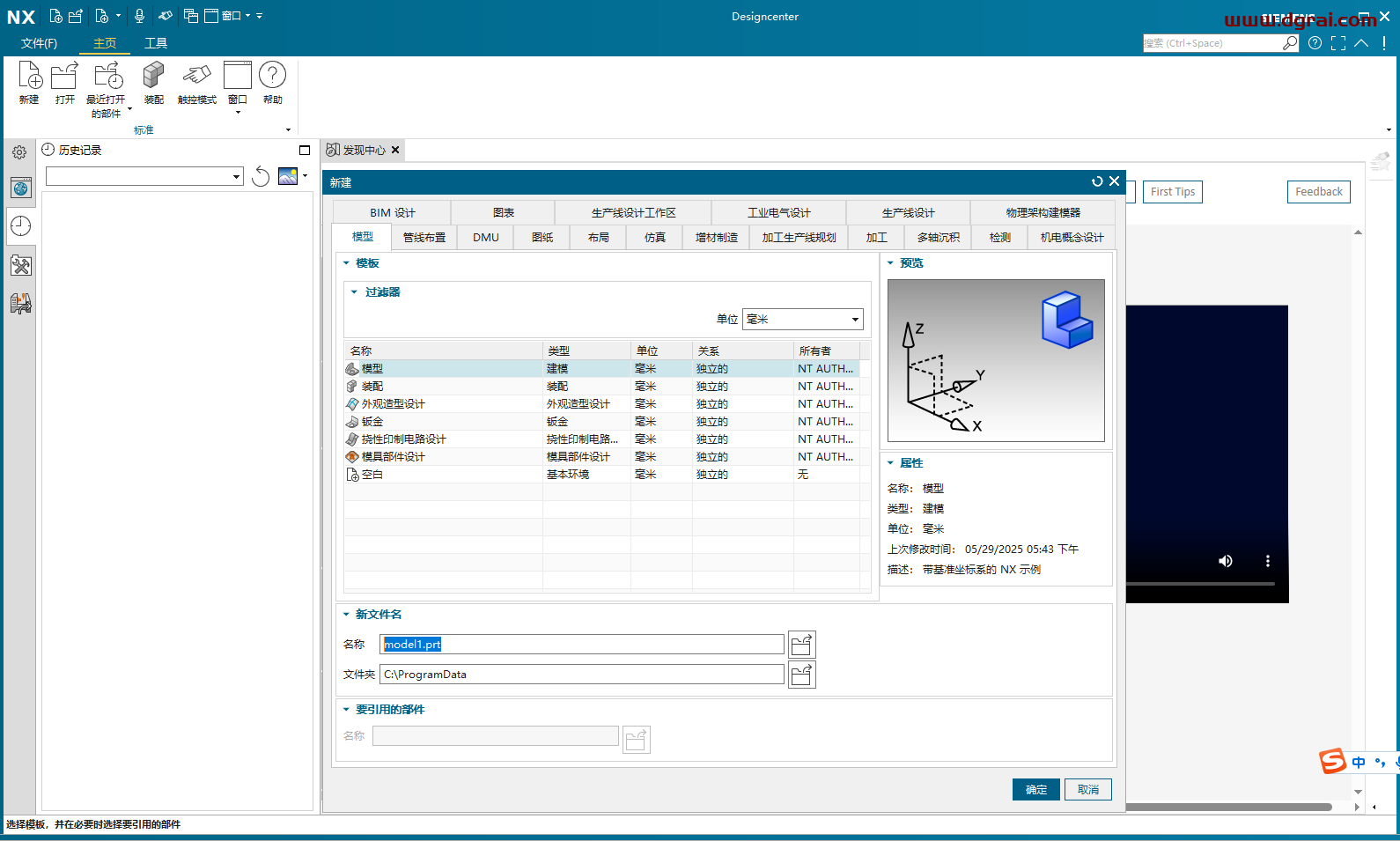Image resolution: width=1400 pixels, height=841 pixels.
Task: Click the 取消 Cancel button
Action: tap(1088, 790)
